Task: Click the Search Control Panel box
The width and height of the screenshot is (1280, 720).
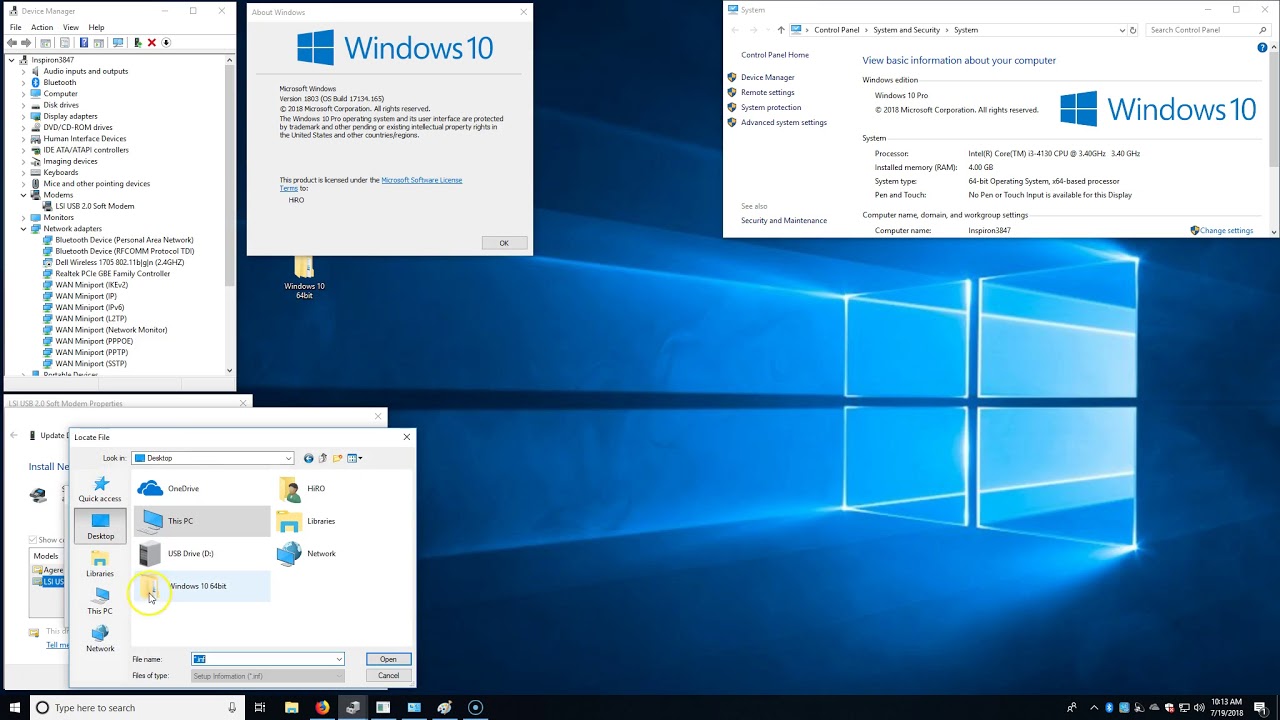Action: tap(1208, 30)
